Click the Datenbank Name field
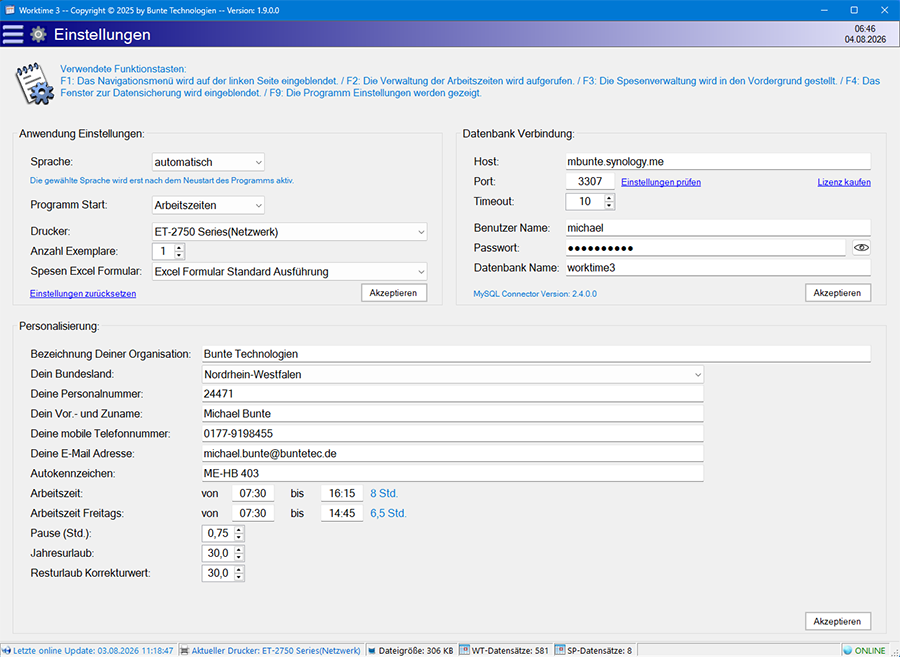The width and height of the screenshot is (900, 657). [718, 267]
